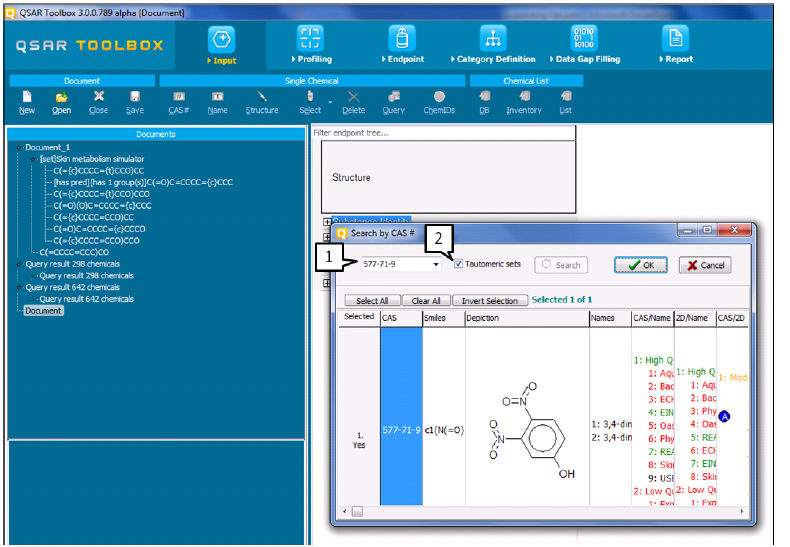This screenshot has height=547, width=790.
Task: Open the Report stage icon
Action: 676,38
